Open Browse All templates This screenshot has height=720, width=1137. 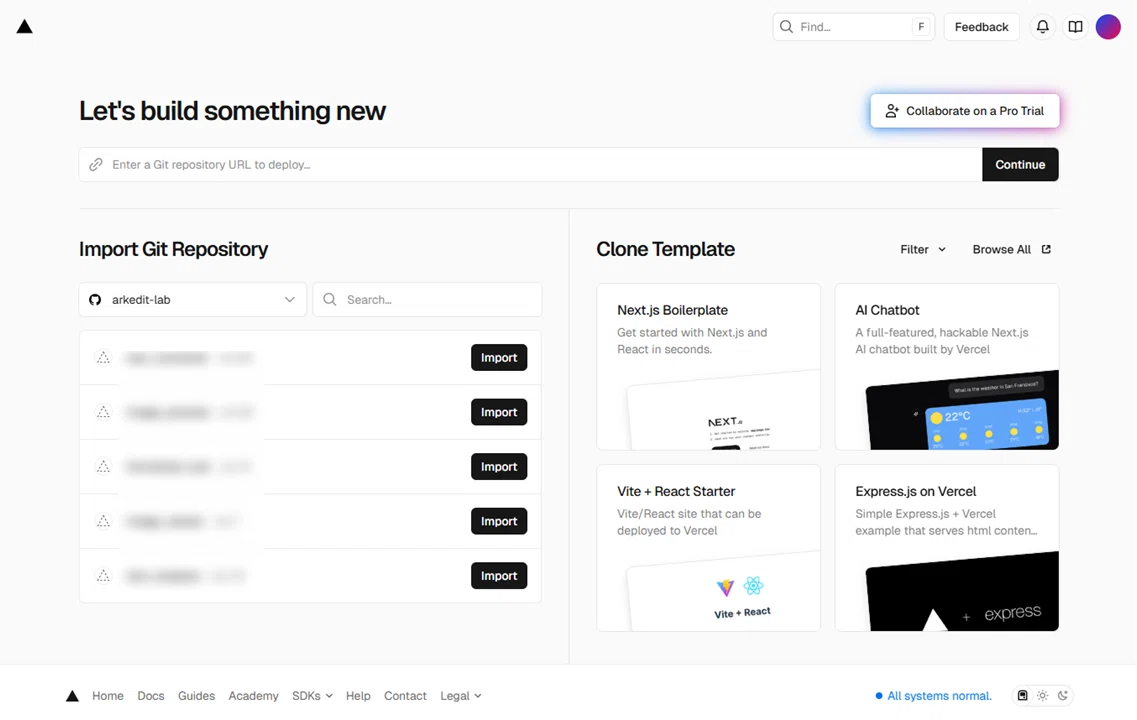(x=1012, y=249)
